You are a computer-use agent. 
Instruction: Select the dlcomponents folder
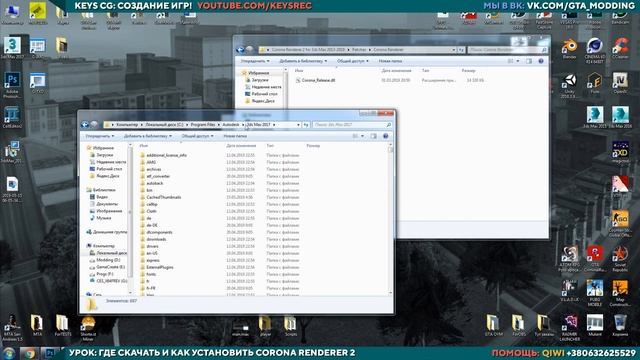click(159, 232)
